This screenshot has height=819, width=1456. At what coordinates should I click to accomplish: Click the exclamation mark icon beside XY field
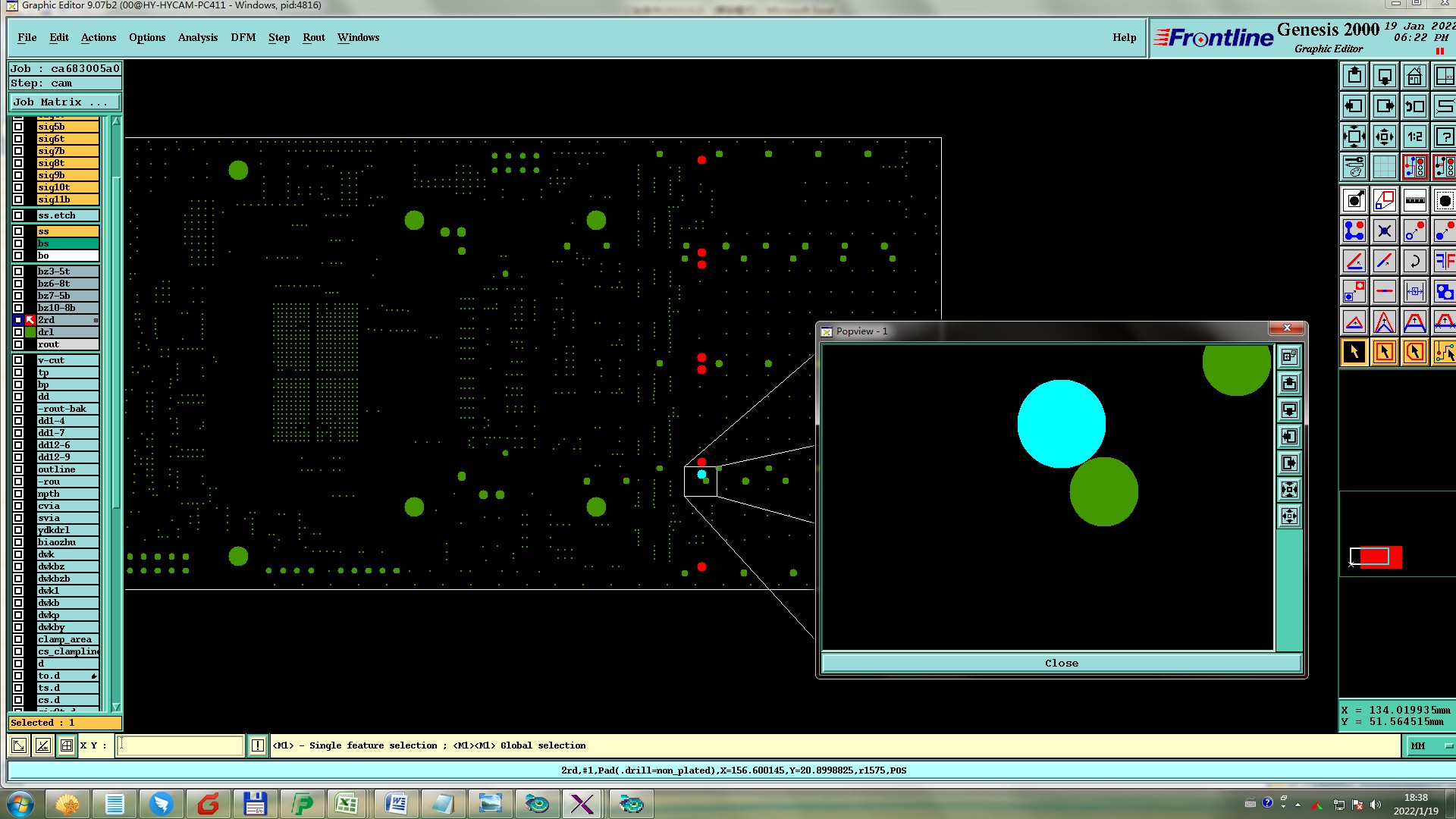257,745
